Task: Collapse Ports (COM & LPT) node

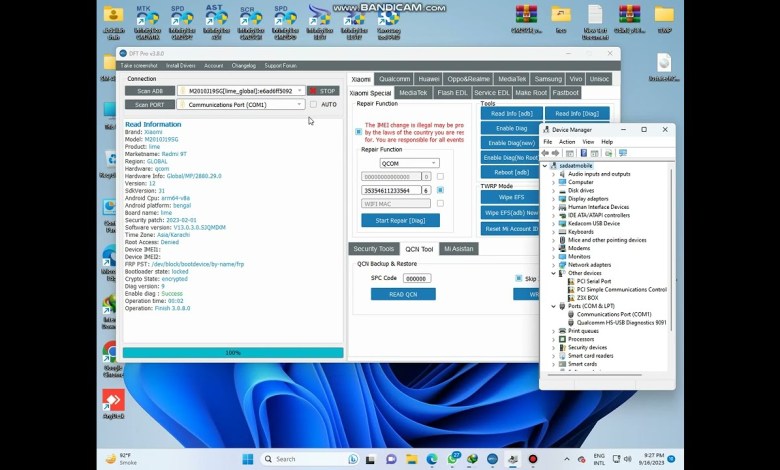Action: [x=553, y=306]
